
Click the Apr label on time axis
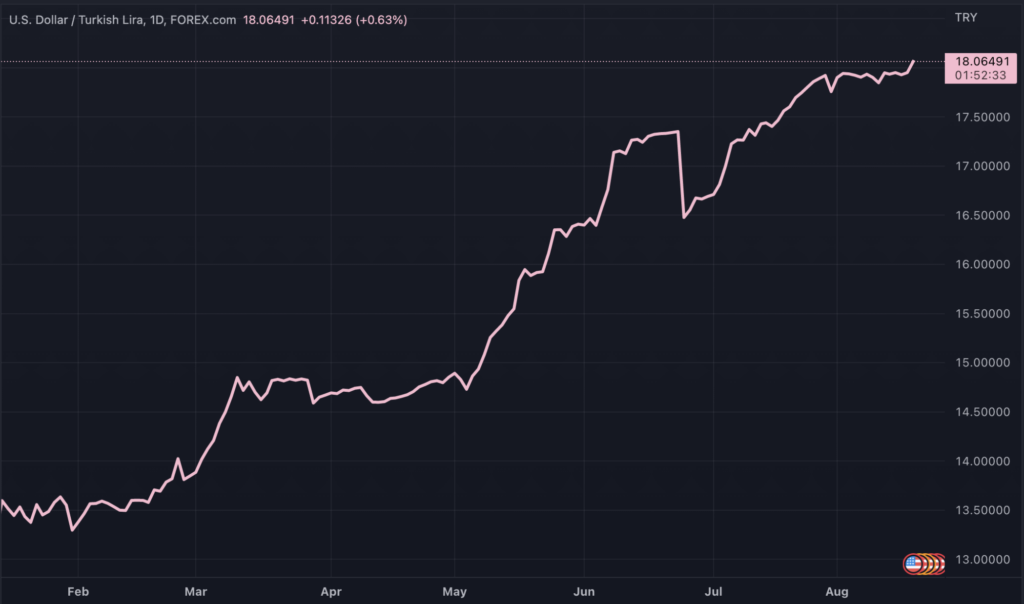(331, 592)
